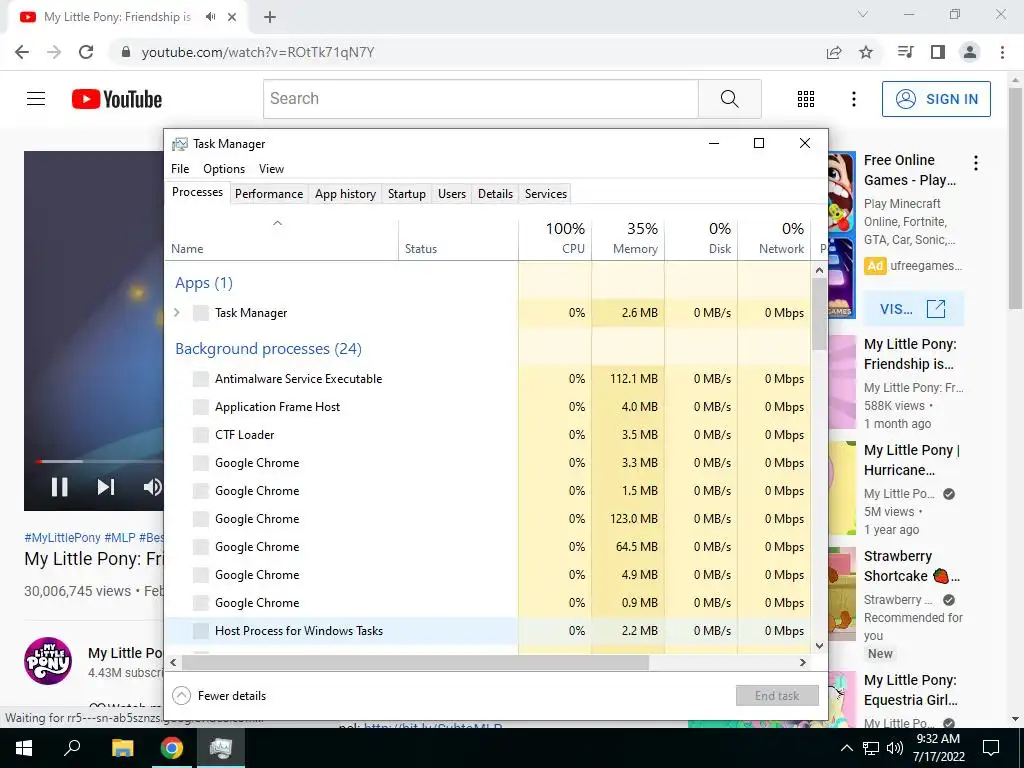Switch to Startup tab
1024x768 pixels.
coord(406,194)
